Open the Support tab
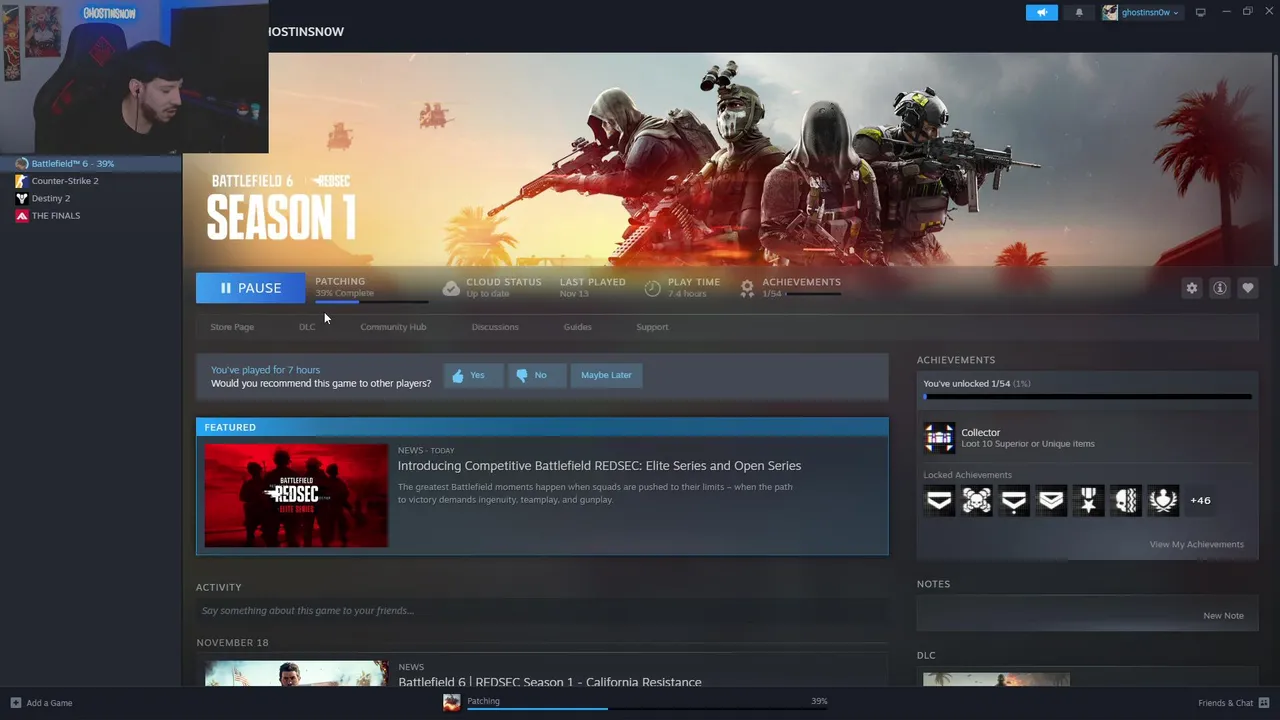The width and height of the screenshot is (1280, 720). pos(652,327)
